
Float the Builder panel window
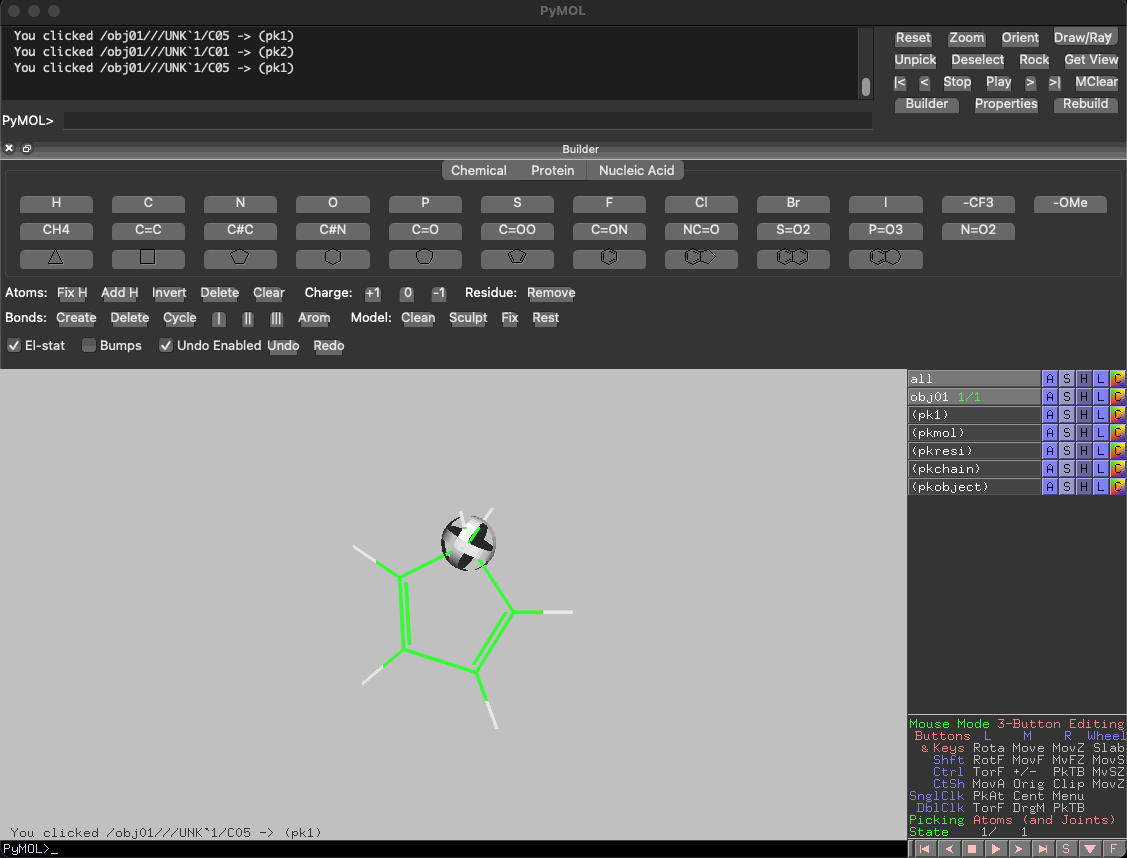pyautogui.click(x=27, y=149)
